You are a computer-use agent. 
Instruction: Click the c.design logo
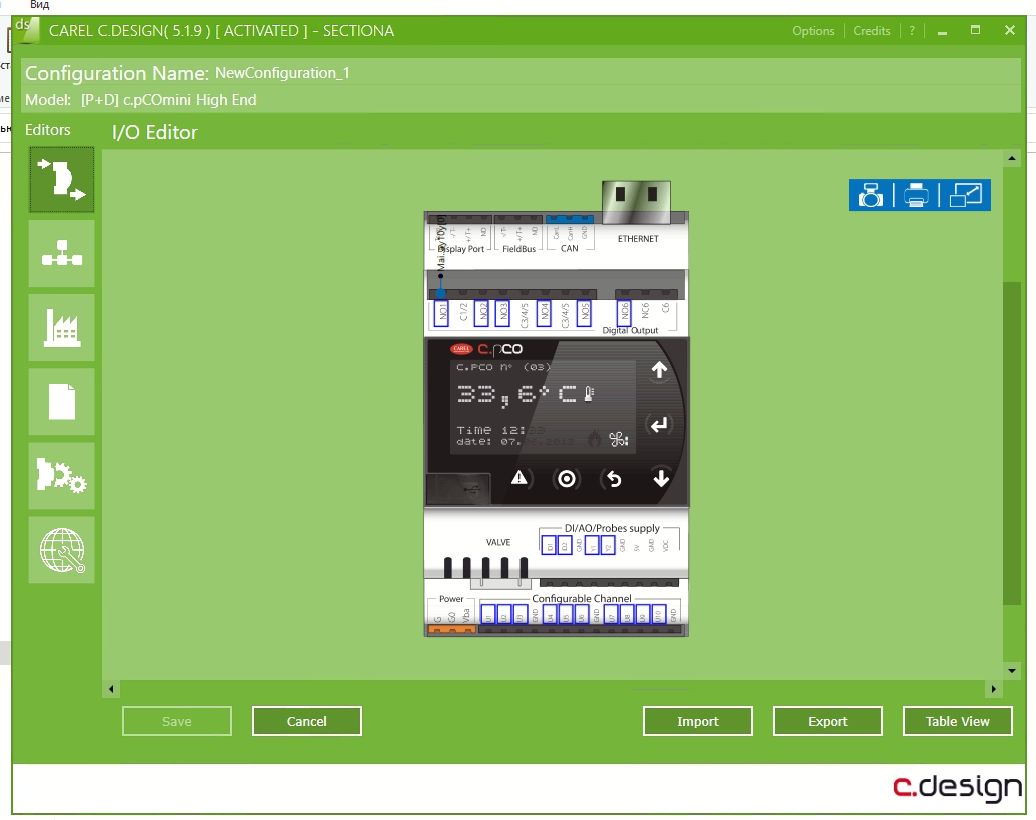957,788
